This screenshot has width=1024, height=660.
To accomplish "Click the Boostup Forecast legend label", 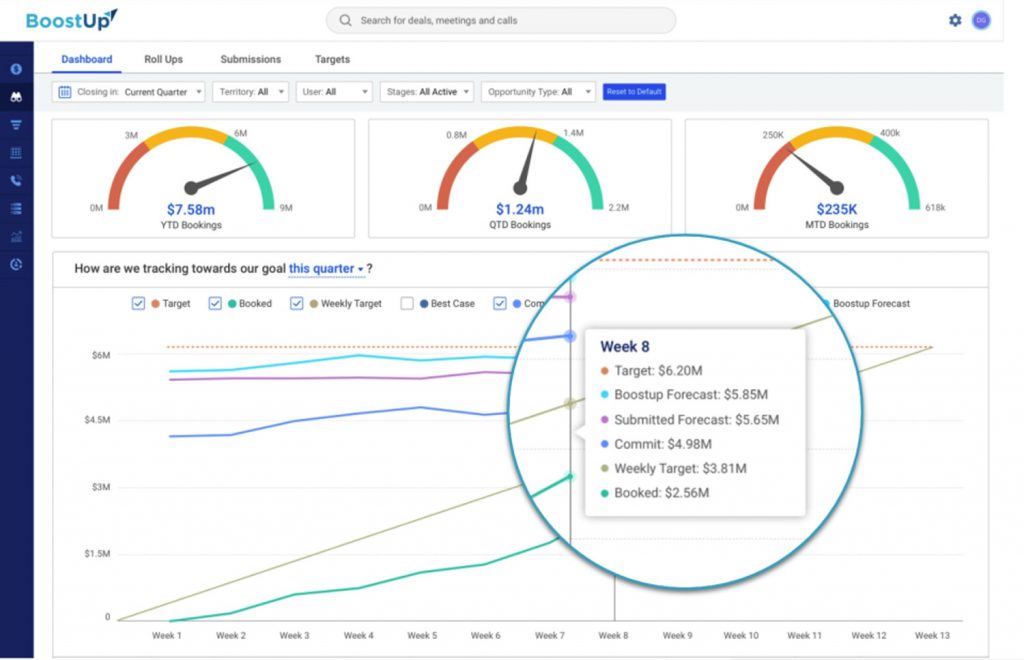I will (871, 304).
